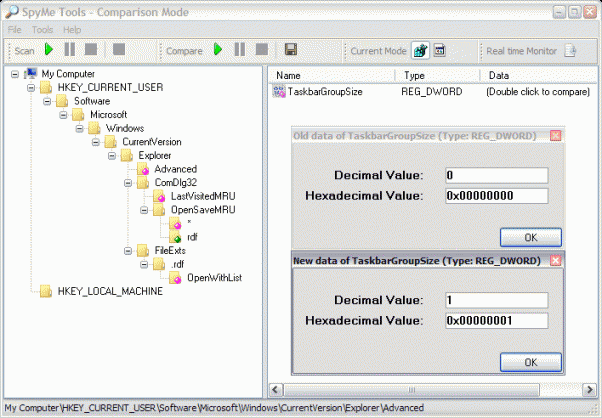Collapse the Windows tree node
The image size is (602, 418).
click(x=79, y=129)
